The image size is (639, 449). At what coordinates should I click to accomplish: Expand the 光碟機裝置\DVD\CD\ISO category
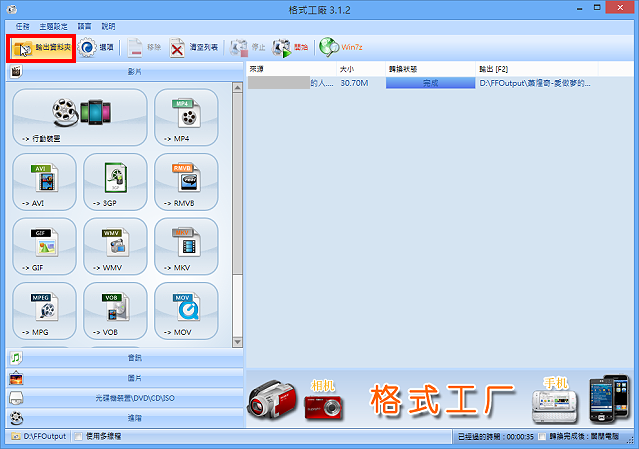(x=125, y=398)
